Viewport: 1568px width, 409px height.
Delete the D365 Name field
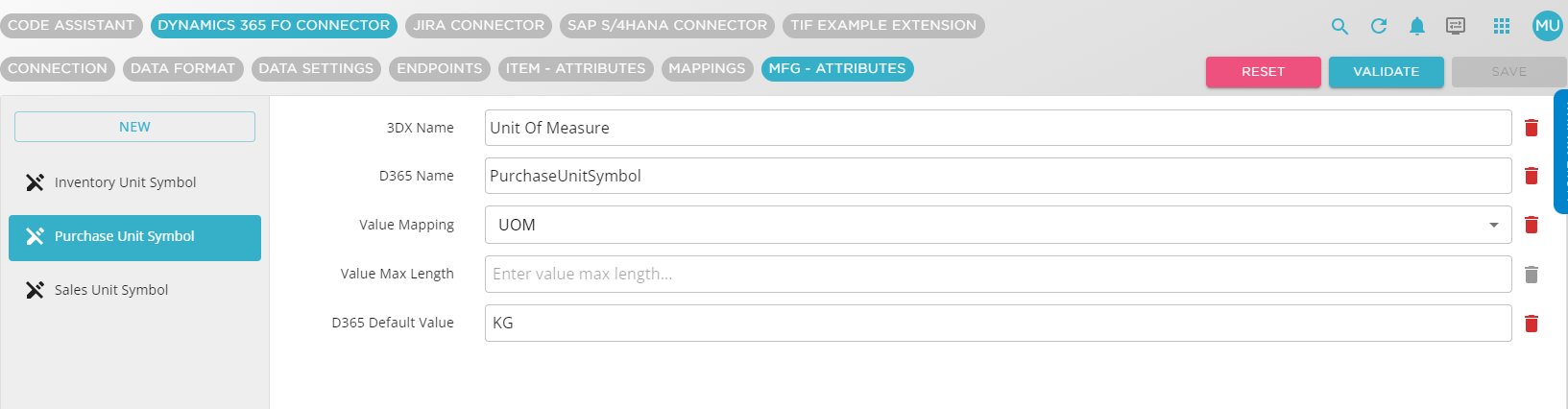click(x=1532, y=176)
